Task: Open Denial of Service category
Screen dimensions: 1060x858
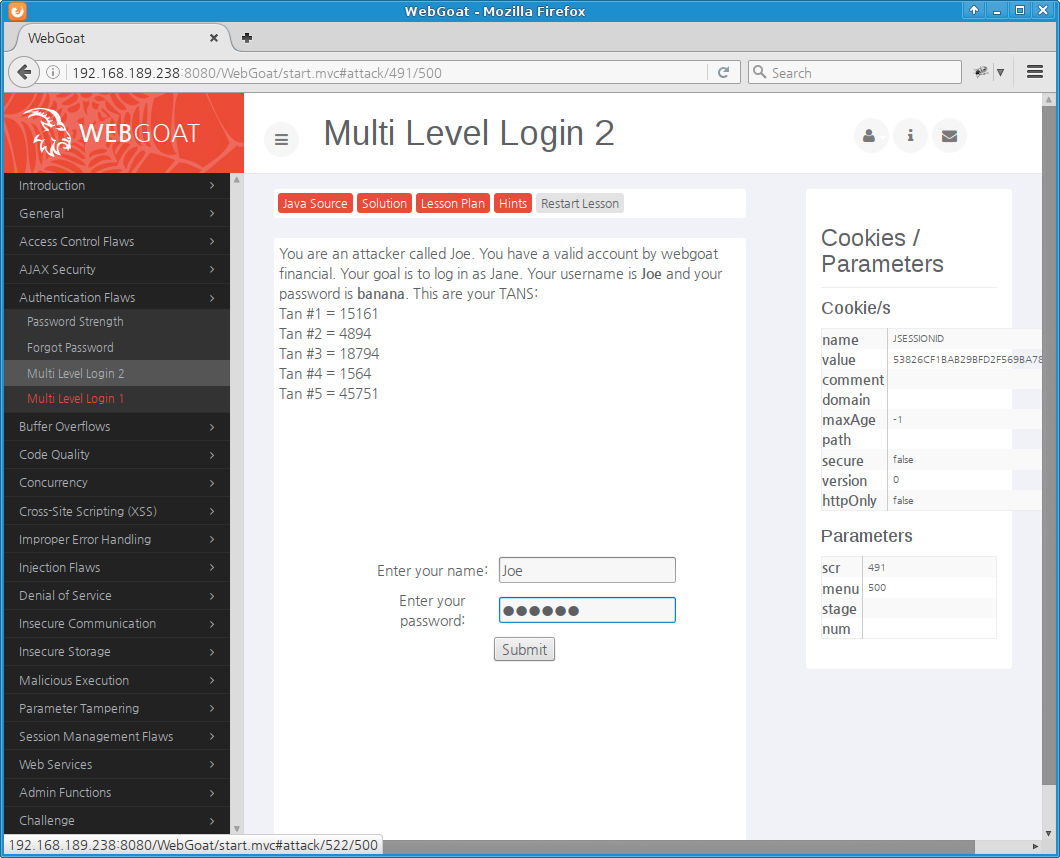Action: [117, 596]
